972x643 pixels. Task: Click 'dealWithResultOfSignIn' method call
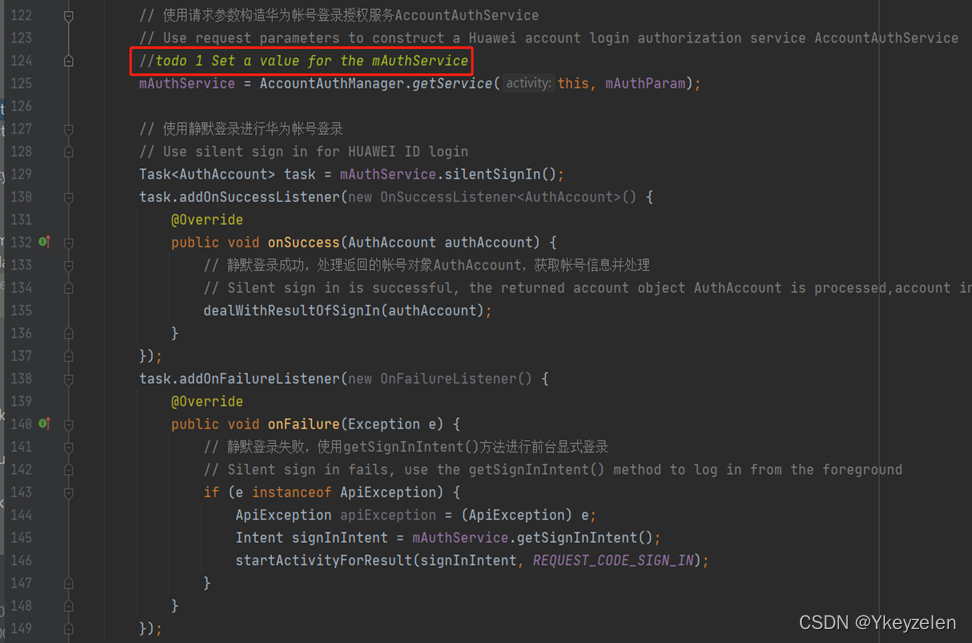click(291, 311)
